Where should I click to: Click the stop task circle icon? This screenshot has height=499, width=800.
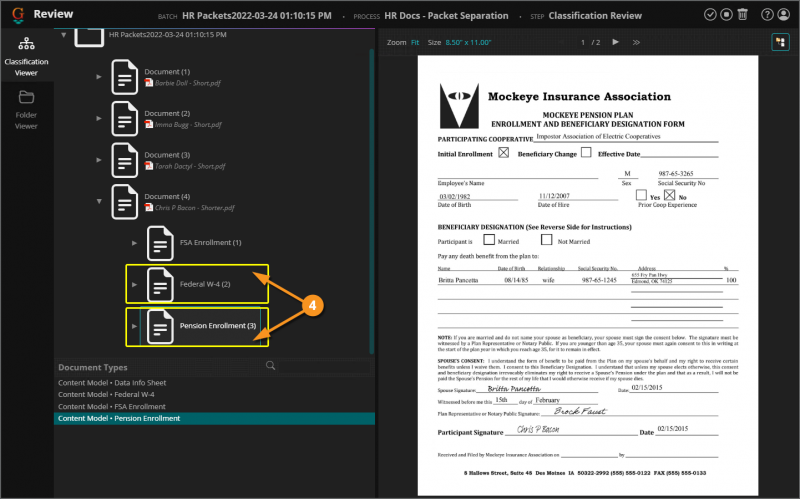[x=726, y=15]
